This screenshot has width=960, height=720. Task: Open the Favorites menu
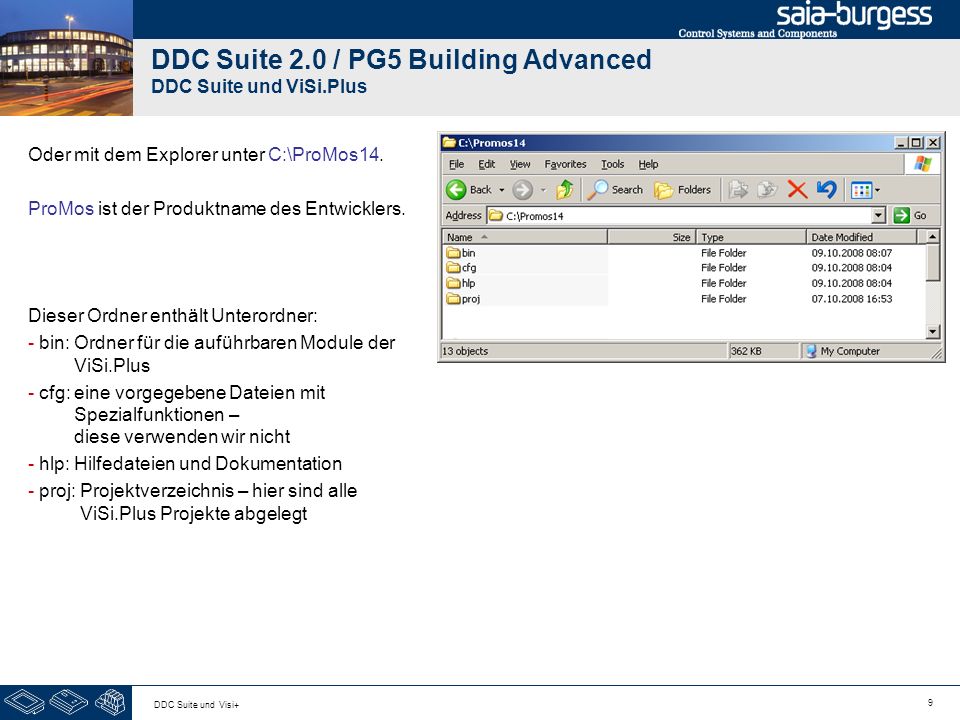565,164
